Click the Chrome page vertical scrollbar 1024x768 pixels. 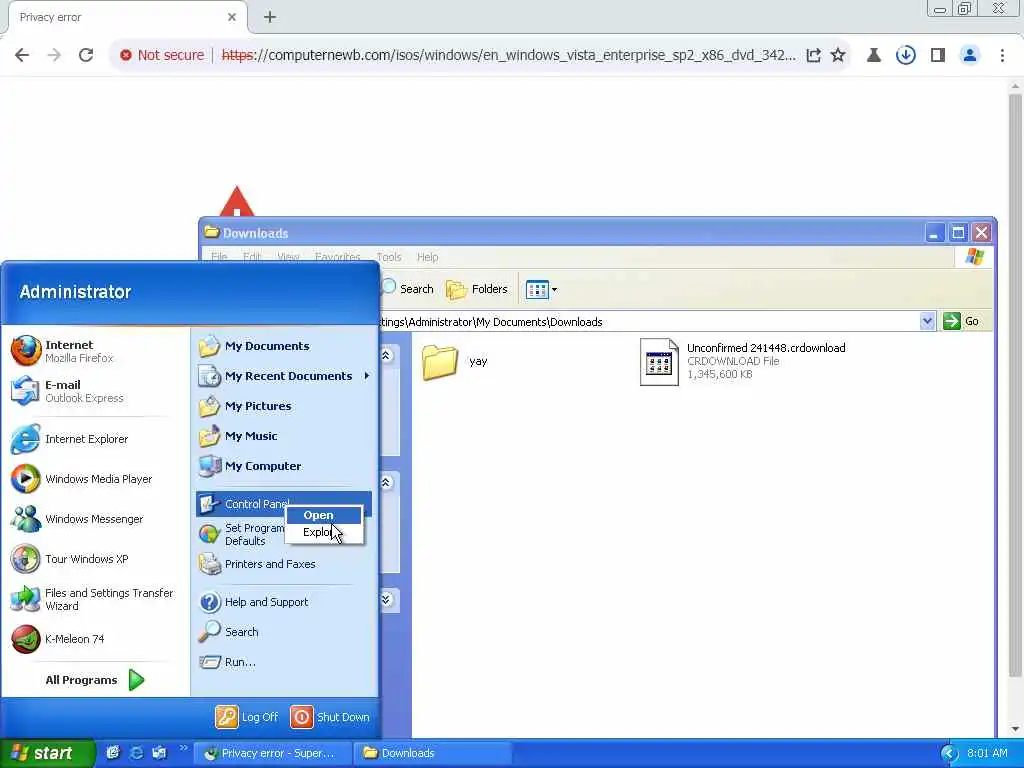point(1015,385)
